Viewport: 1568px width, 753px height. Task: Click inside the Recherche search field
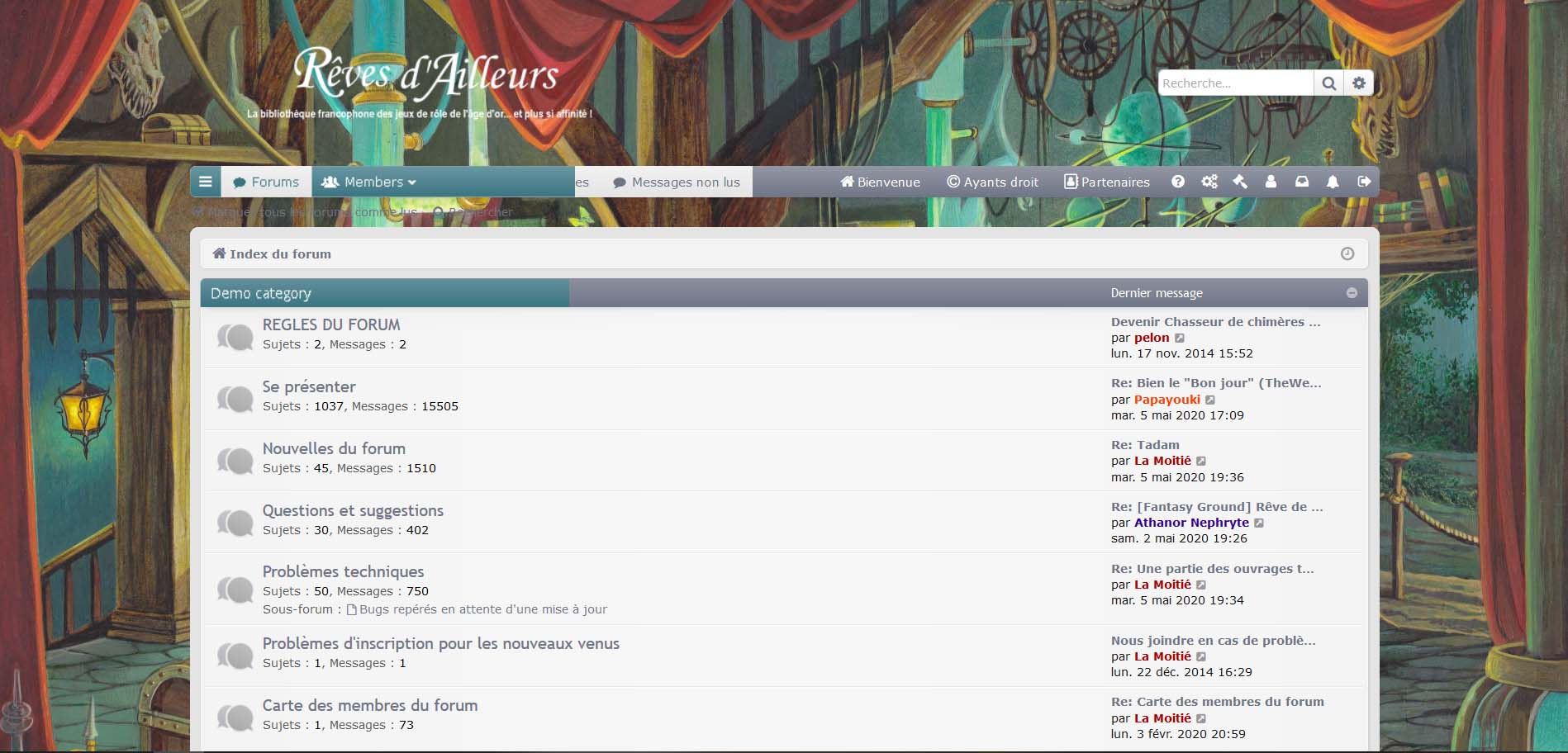point(1236,83)
